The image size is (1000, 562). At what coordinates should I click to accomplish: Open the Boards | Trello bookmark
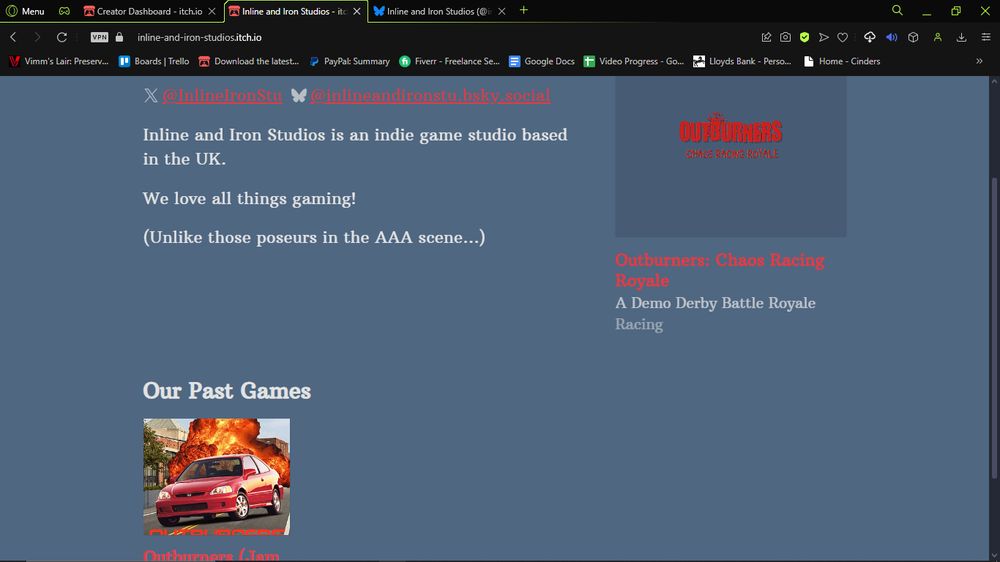pos(154,61)
